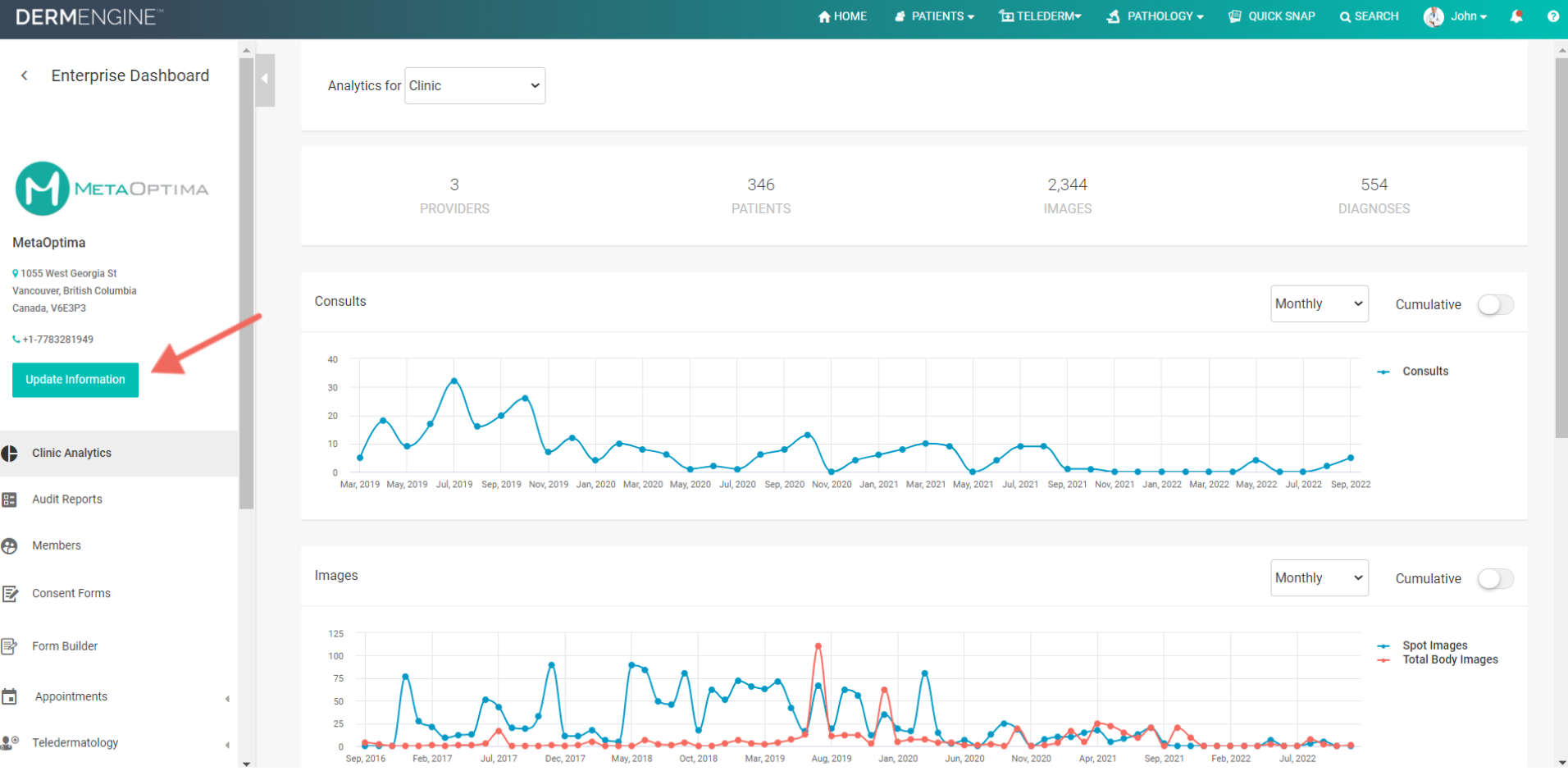Click the 1055 West Georgia St address
This screenshot has width=1568, height=780.
tap(69, 274)
